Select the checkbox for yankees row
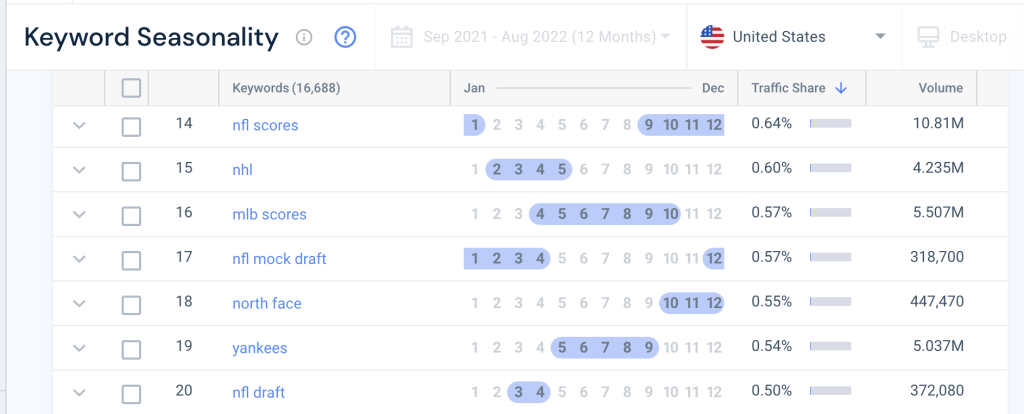The image size is (1024, 414). pyautogui.click(x=131, y=348)
